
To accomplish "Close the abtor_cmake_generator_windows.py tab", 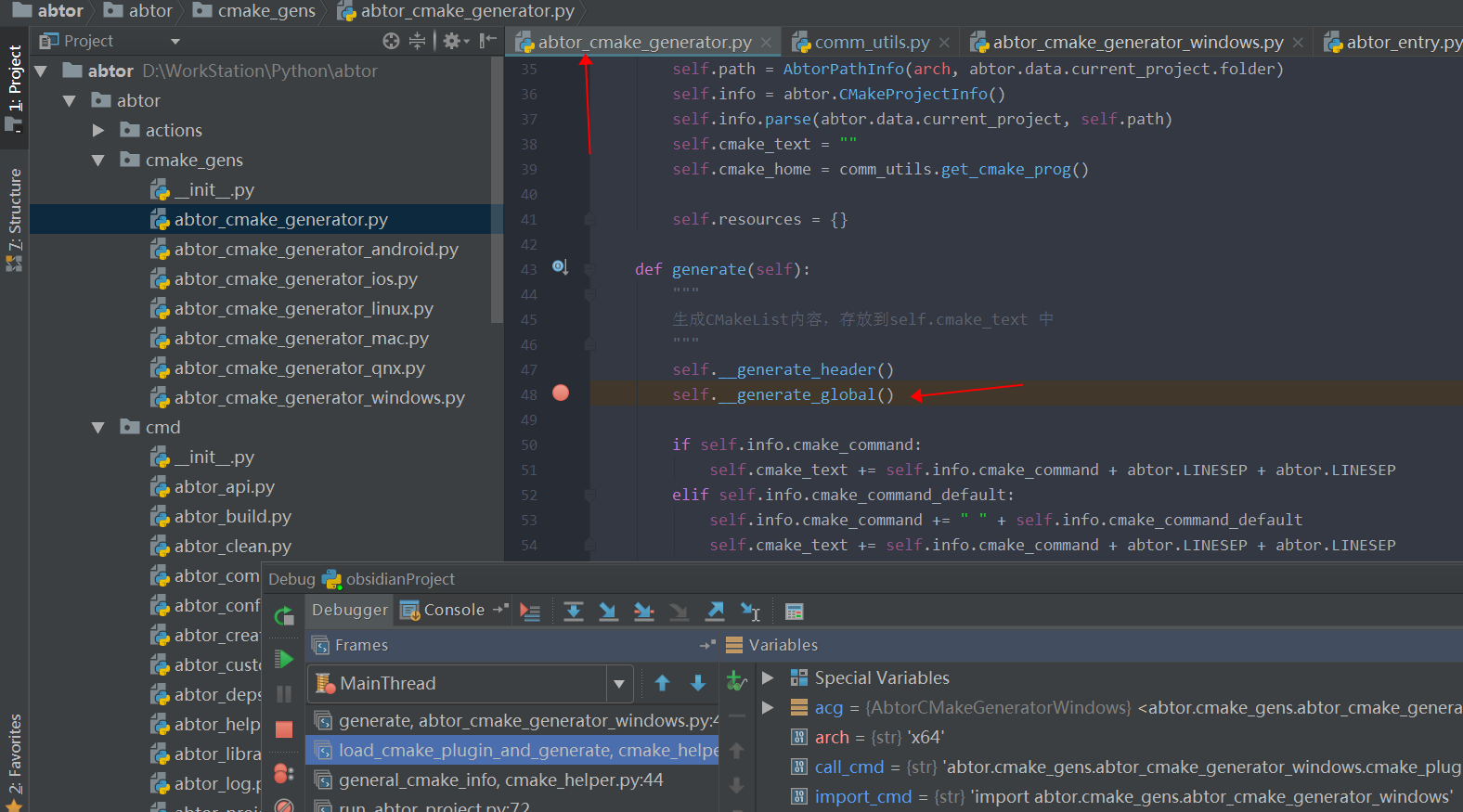I will pyautogui.click(x=1298, y=43).
